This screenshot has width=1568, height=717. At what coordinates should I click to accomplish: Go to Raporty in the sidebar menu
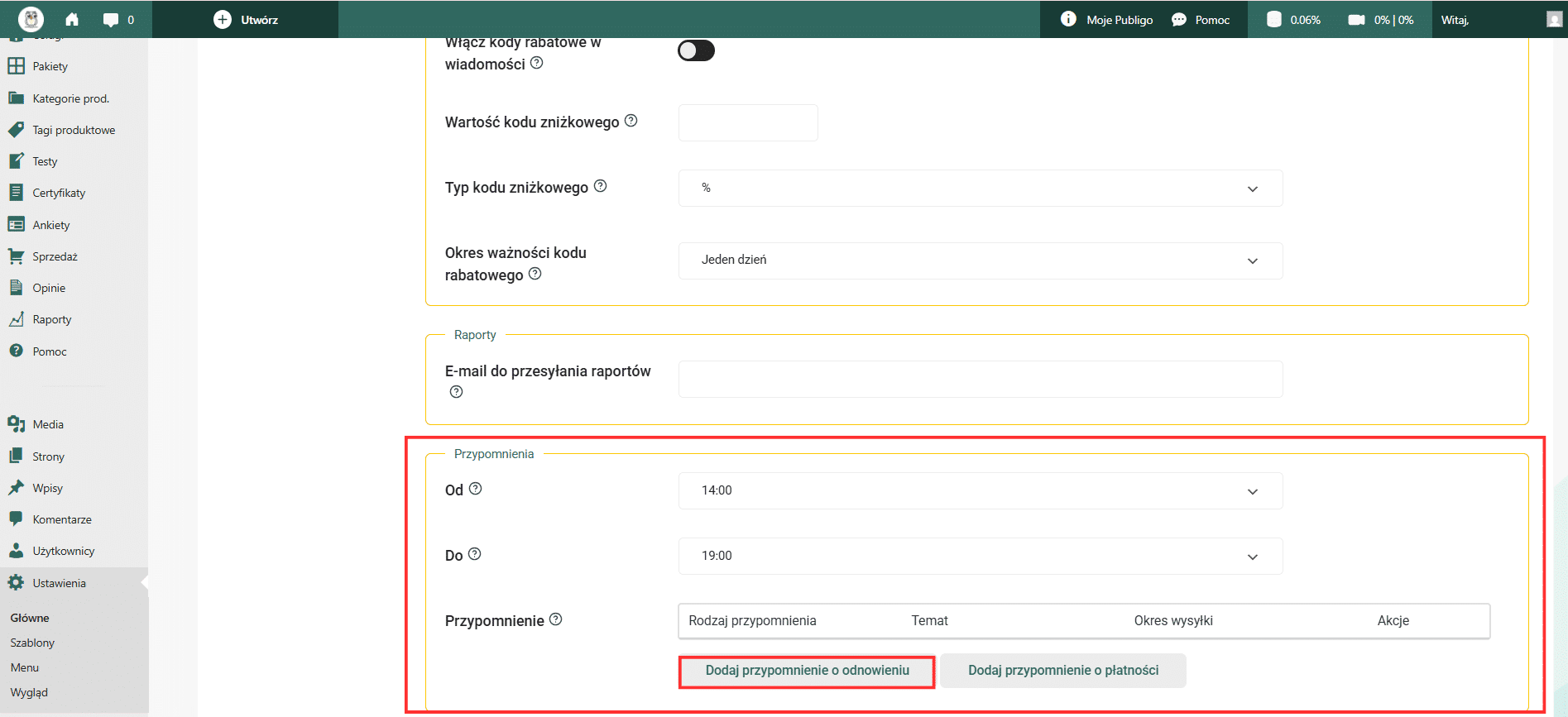(51, 319)
